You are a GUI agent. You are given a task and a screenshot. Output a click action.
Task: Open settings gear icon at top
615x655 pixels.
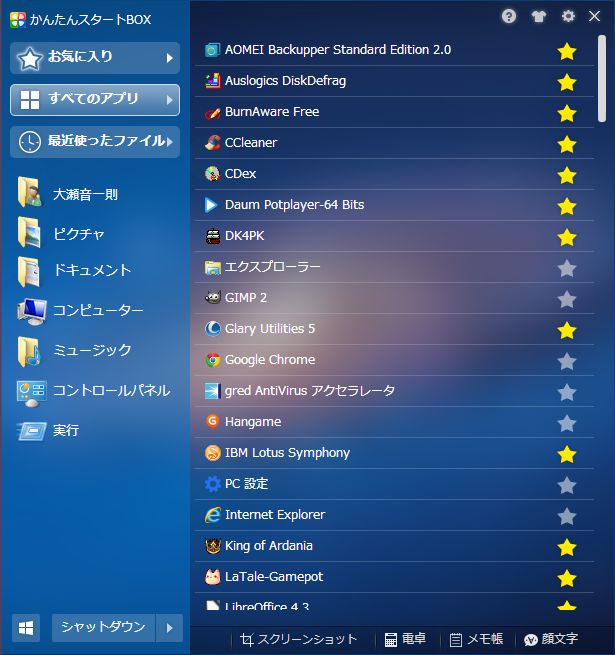[568, 16]
